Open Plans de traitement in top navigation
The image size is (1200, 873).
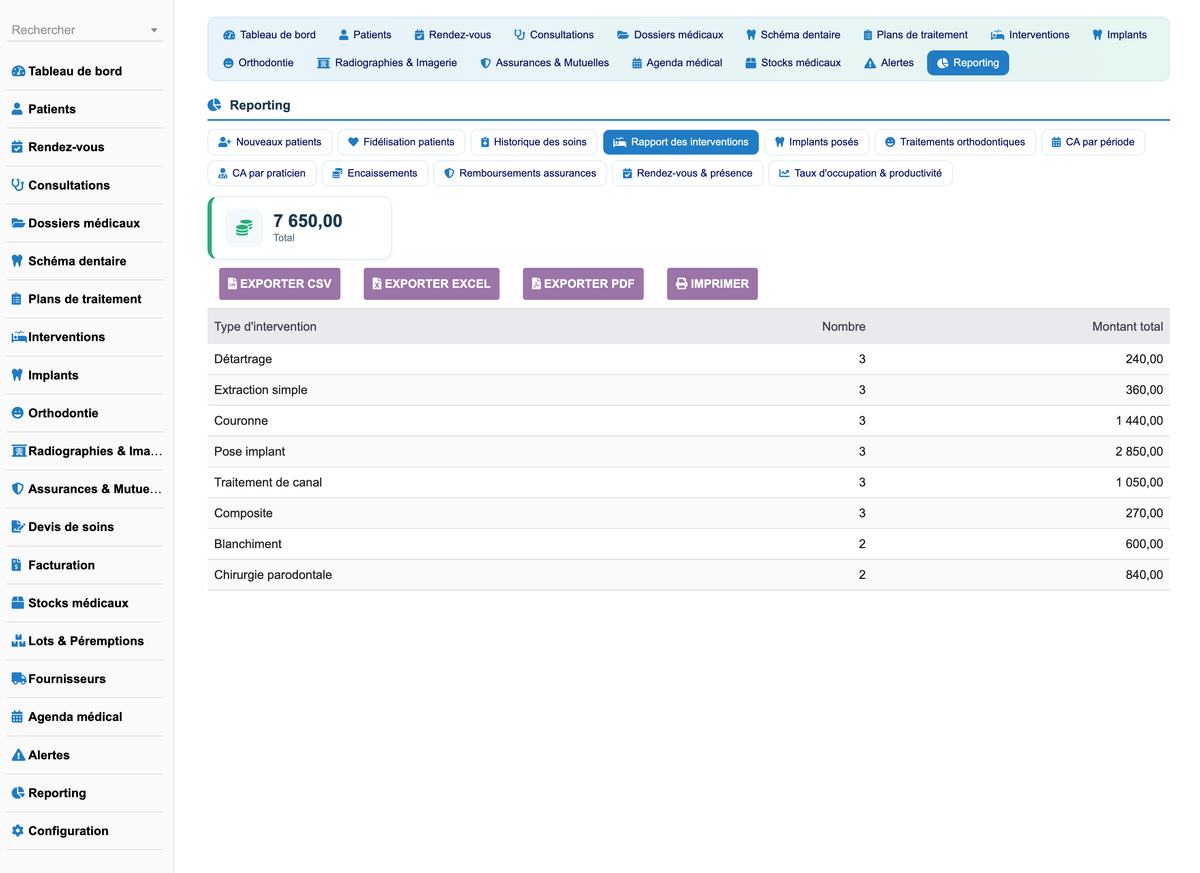(x=915, y=34)
